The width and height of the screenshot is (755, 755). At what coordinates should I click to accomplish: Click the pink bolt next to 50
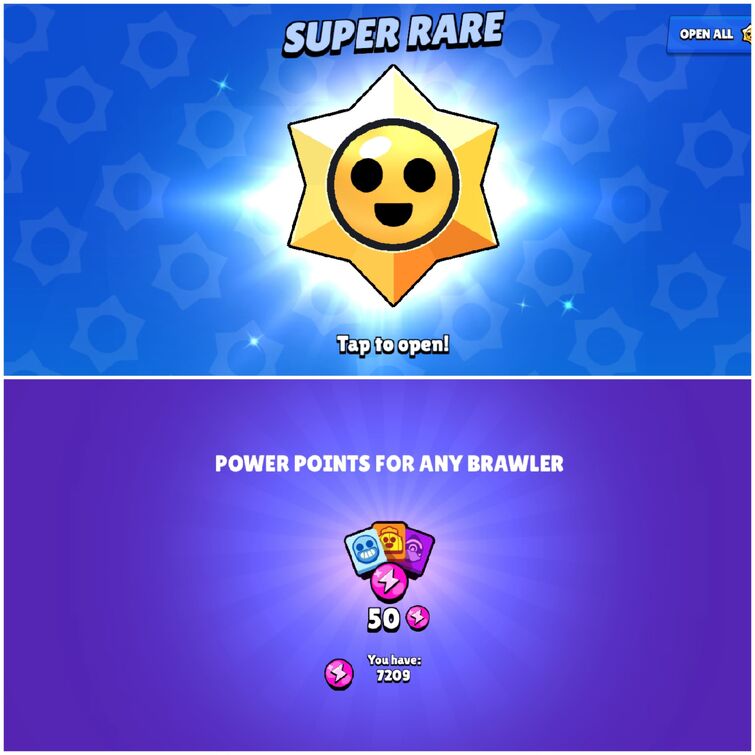(417, 617)
